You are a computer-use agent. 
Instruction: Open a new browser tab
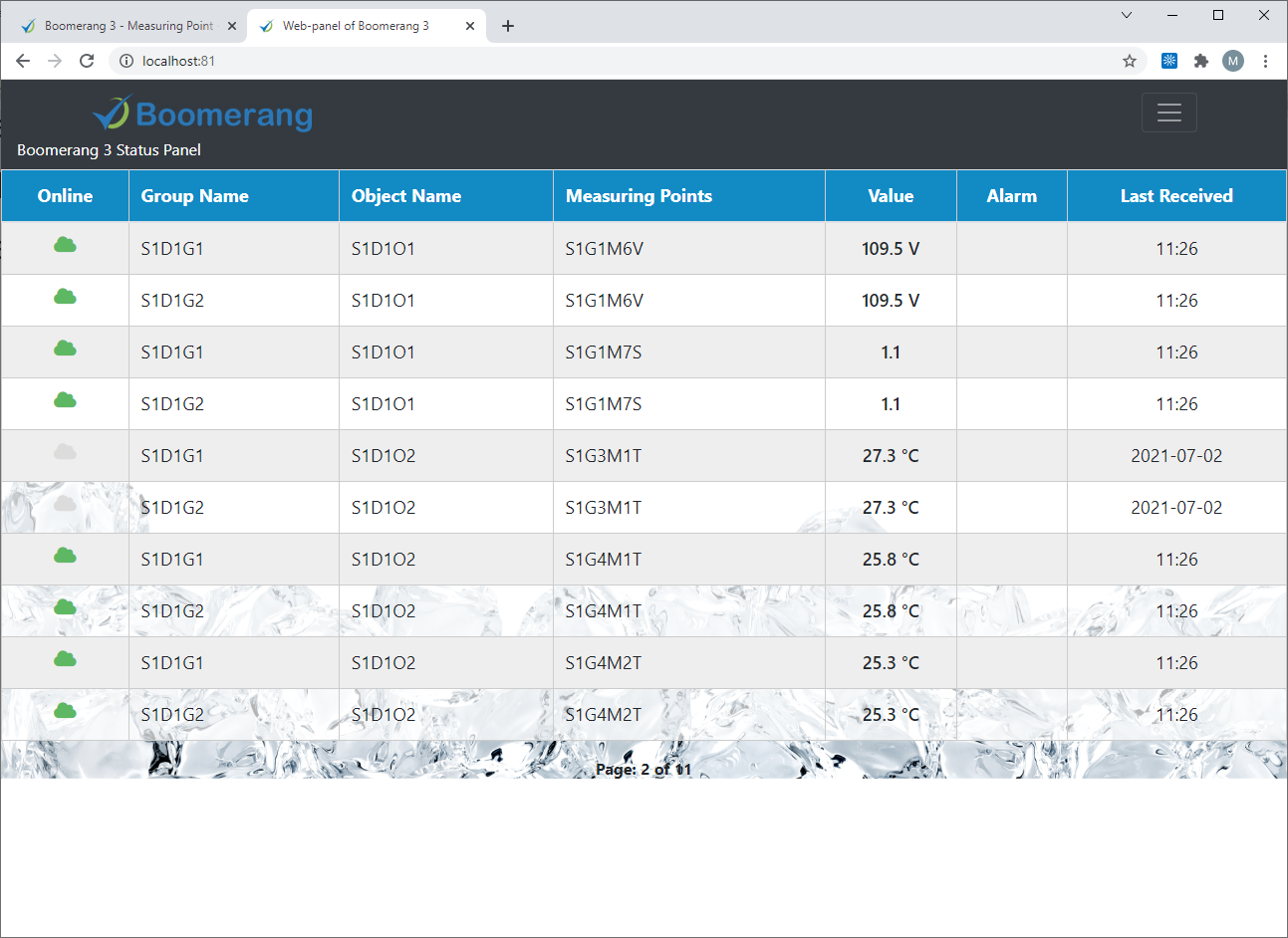click(508, 26)
